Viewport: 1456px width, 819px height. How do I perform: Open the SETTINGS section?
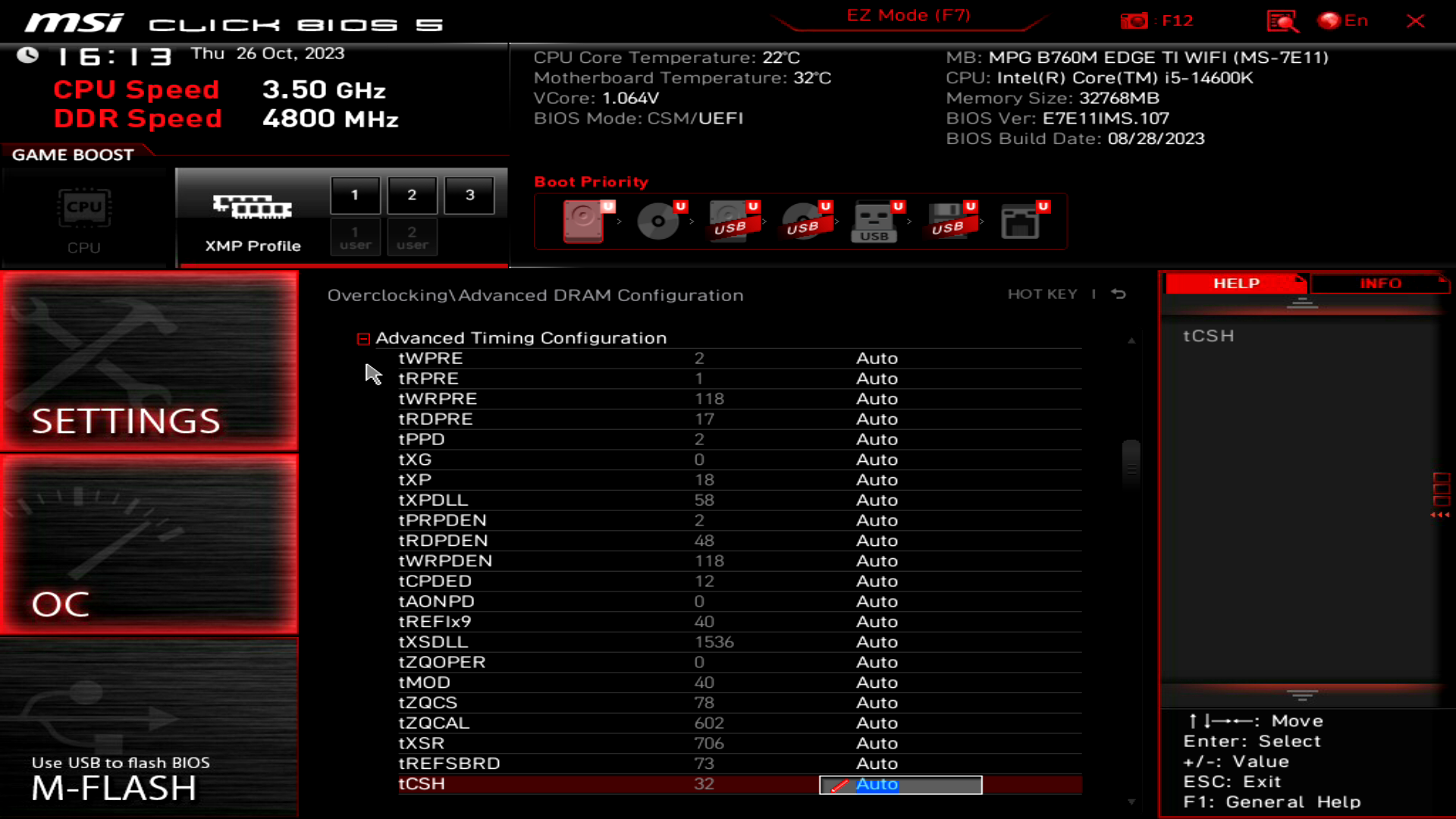click(149, 362)
